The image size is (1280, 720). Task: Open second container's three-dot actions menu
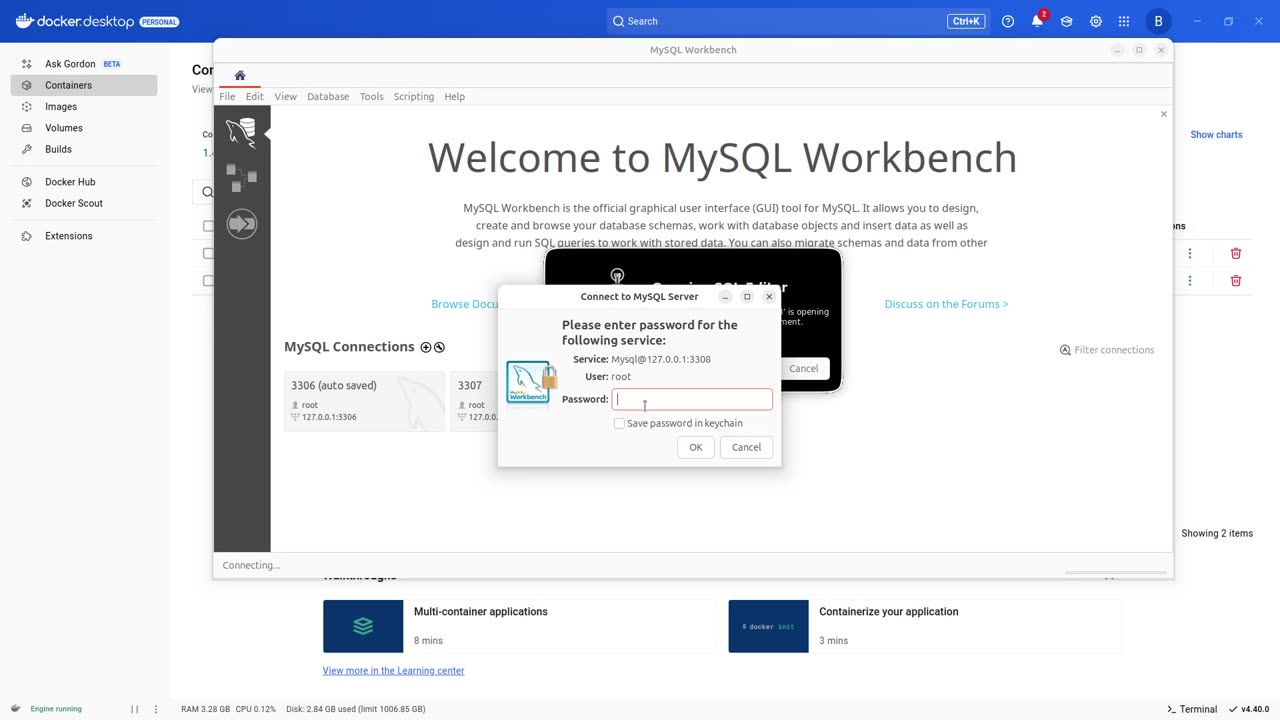pos(1190,281)
